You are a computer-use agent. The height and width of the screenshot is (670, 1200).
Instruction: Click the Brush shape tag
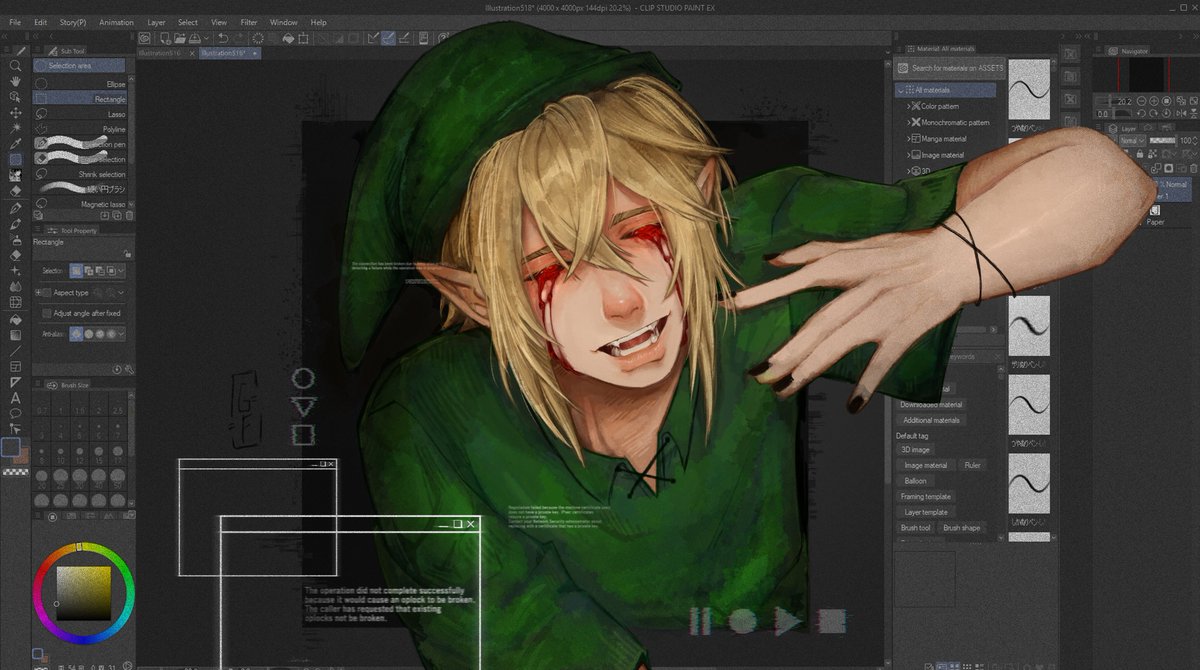click(961, 527)
